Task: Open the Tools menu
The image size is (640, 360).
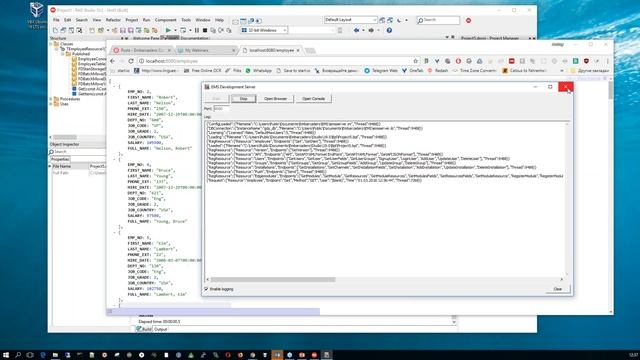Action: (x=186, y=20)
